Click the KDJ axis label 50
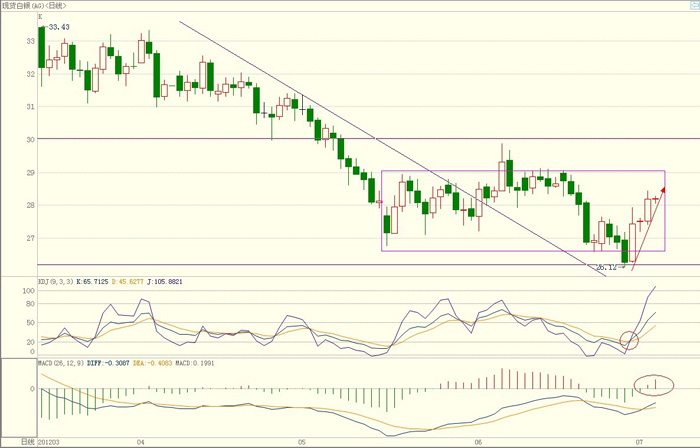700x448 pixels. (x=30, y=323)
